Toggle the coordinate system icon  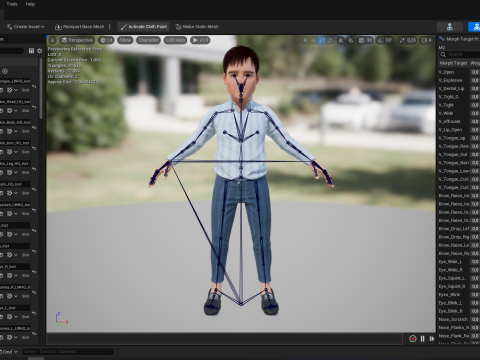(340, 40)
